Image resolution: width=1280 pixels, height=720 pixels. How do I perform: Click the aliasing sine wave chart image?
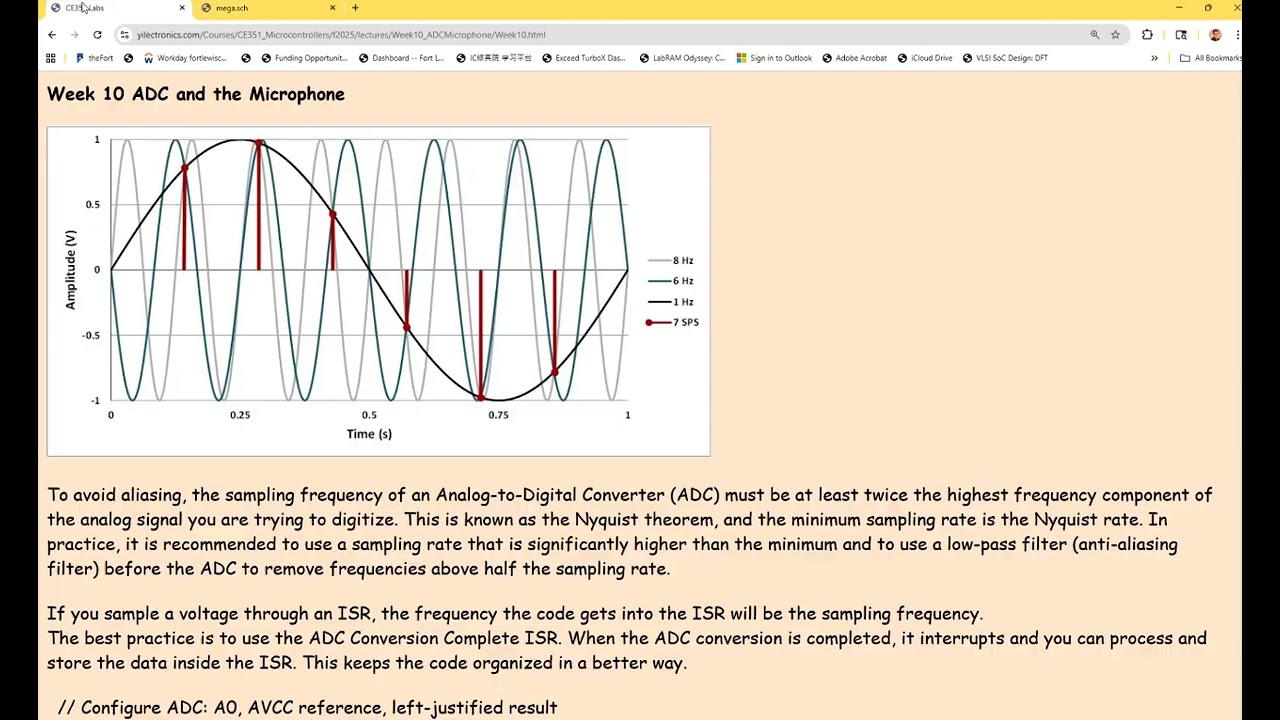click(x=378, y=291)
